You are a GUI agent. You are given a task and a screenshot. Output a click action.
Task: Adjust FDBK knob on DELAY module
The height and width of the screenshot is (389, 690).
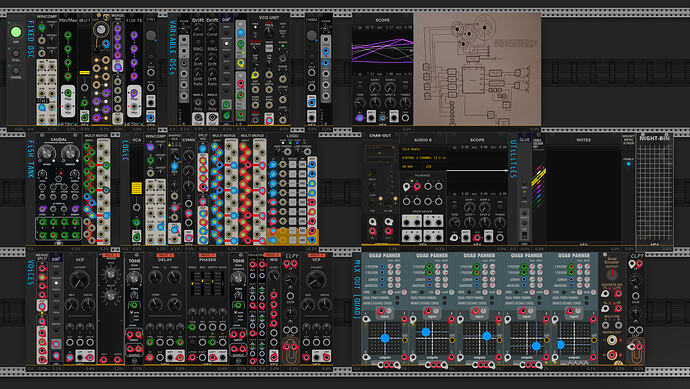click(x=175, y=277)
